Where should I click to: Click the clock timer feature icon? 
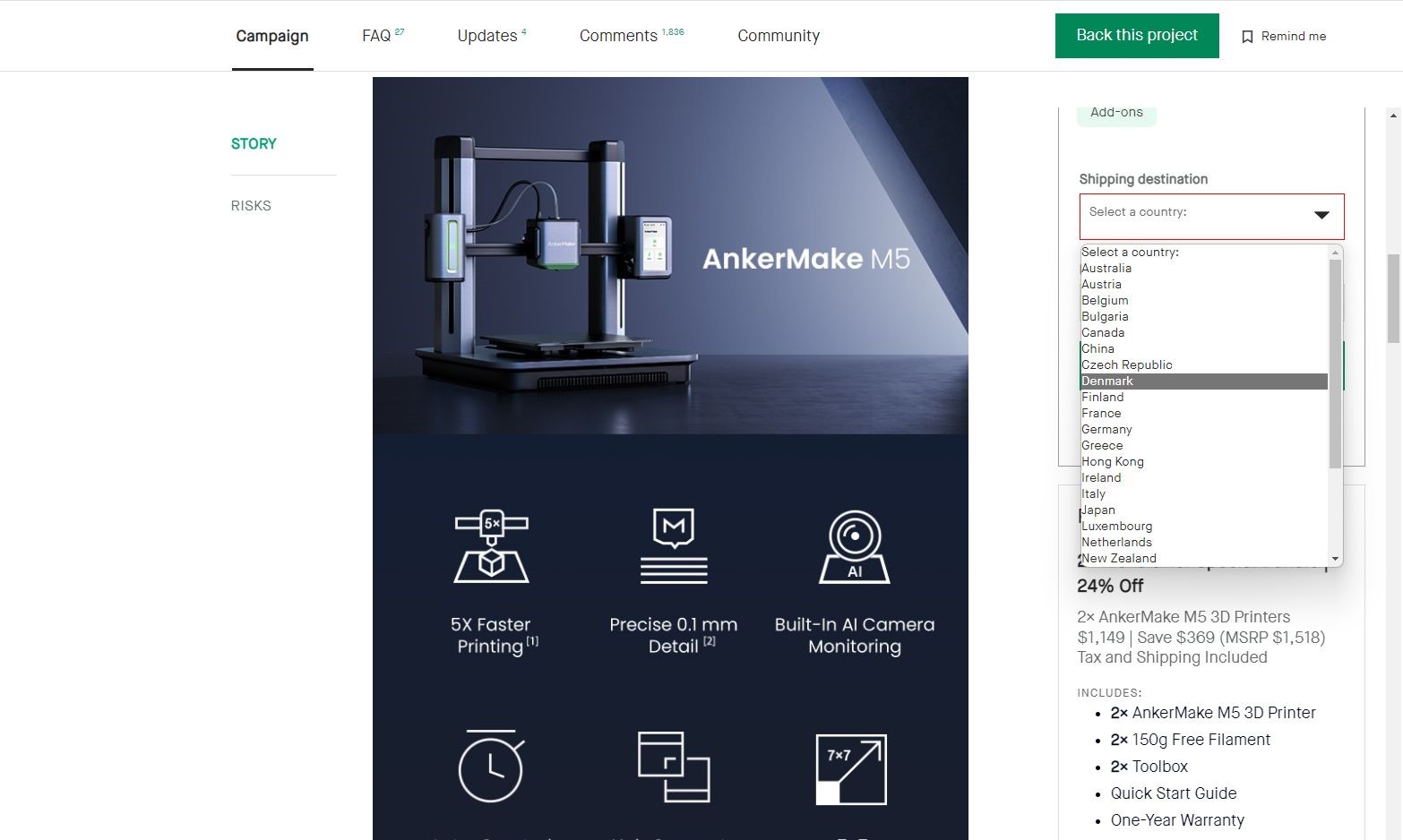coord(491,767)
